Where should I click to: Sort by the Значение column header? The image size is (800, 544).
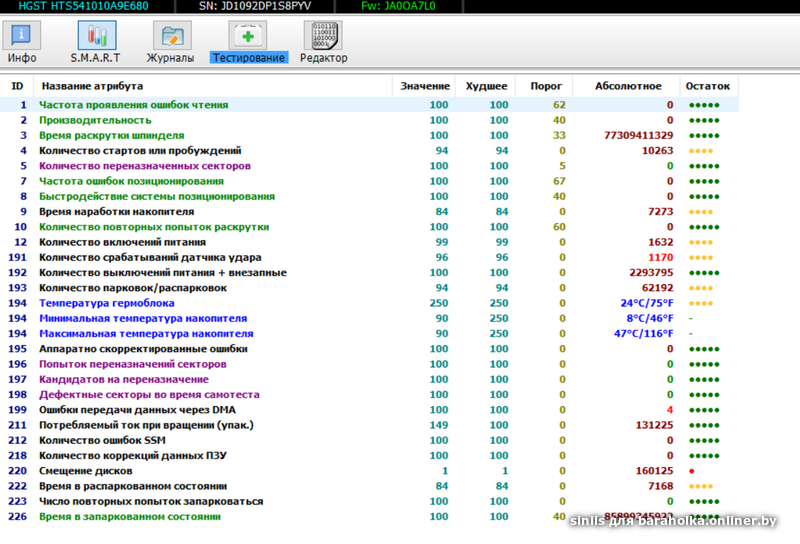click(424, 86)
